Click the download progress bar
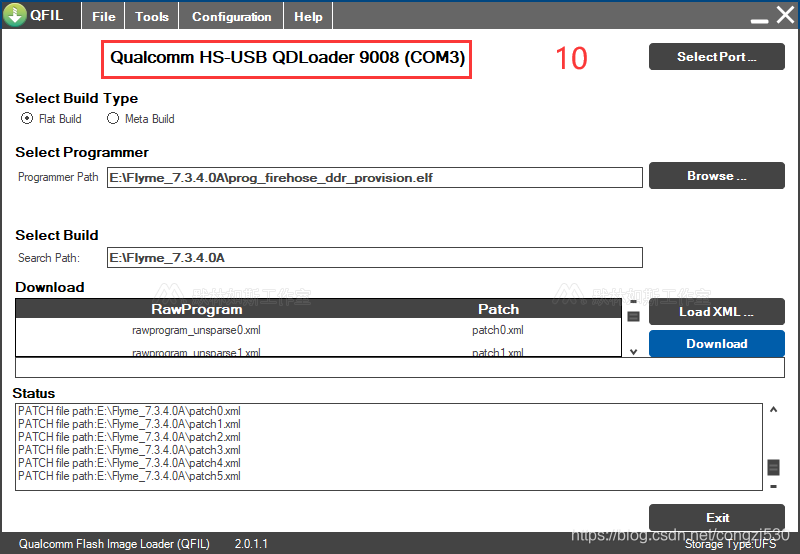 coord(399,368)
